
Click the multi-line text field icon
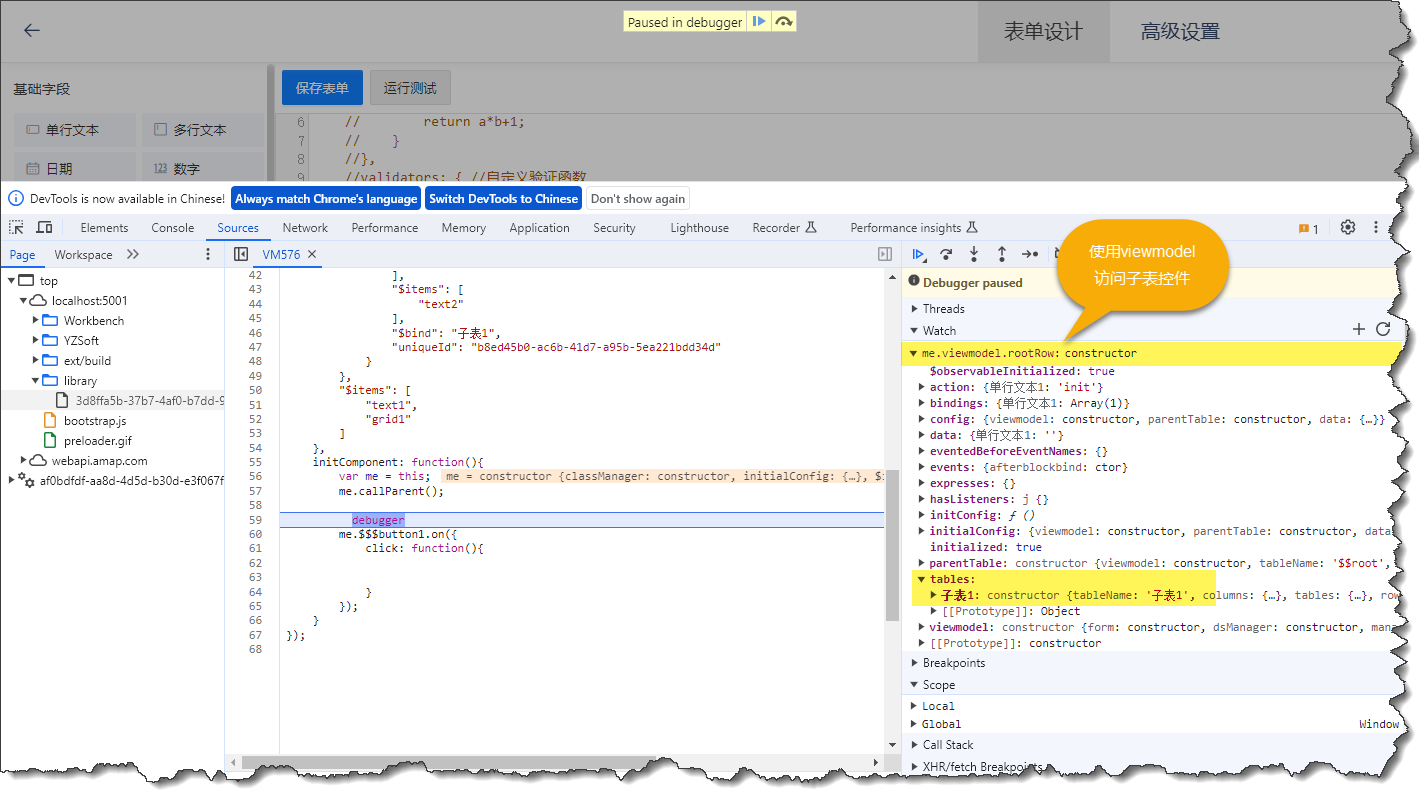pos(160,130)
